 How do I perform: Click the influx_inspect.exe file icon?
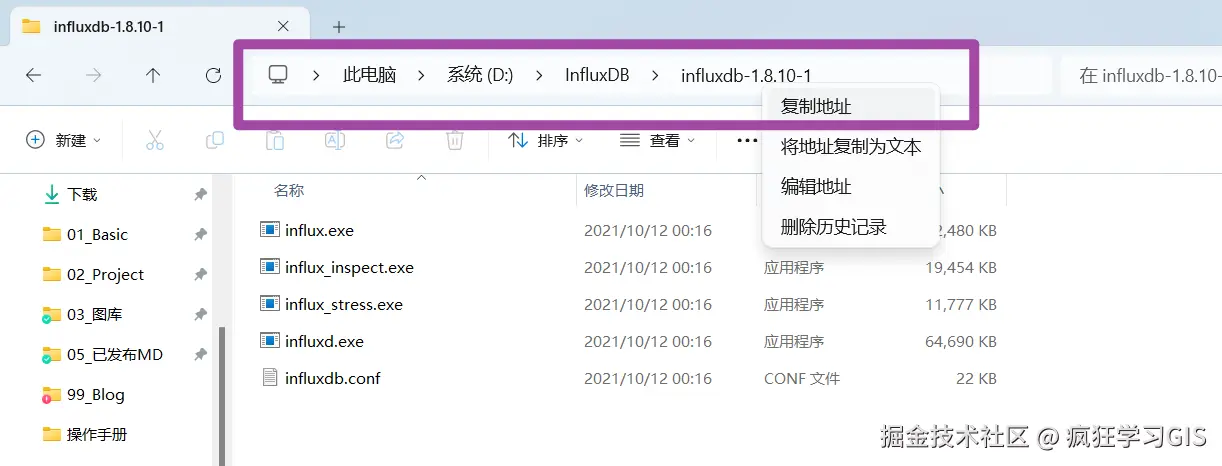click(269, 267)
